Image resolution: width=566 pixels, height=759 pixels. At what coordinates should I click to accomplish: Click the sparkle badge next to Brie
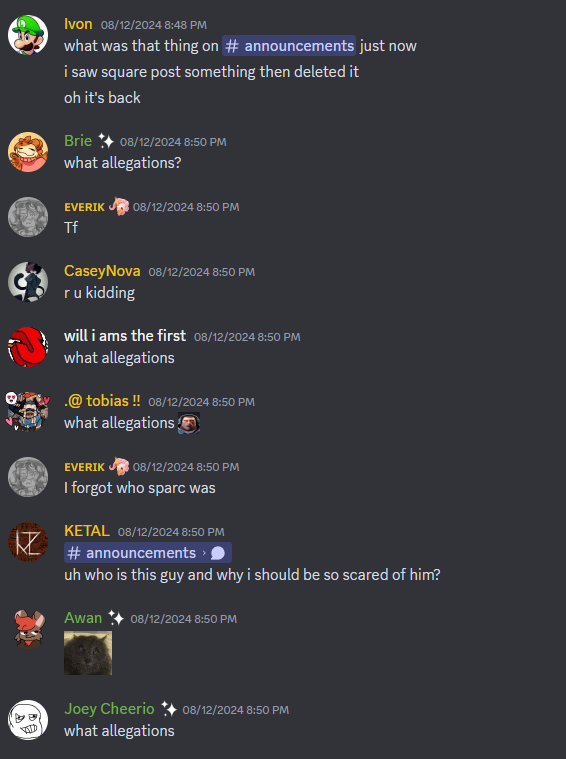coord(106,141)
